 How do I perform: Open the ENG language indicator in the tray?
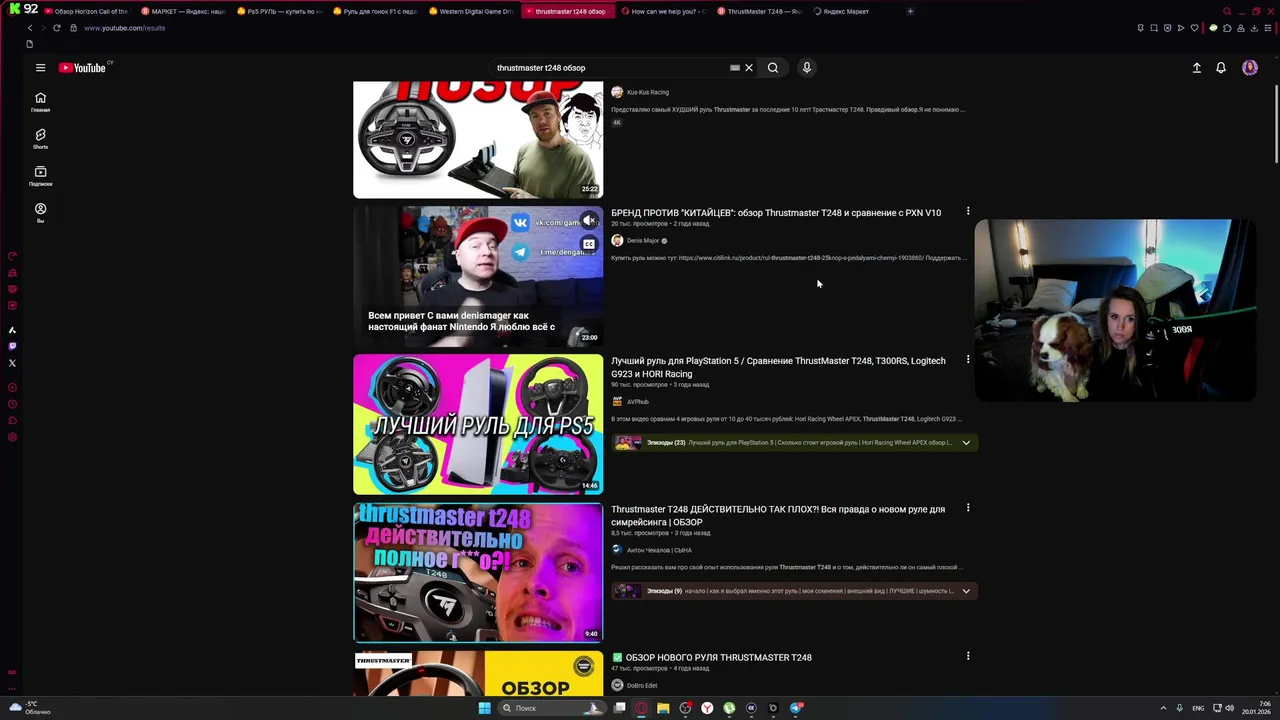(1198, 708)
